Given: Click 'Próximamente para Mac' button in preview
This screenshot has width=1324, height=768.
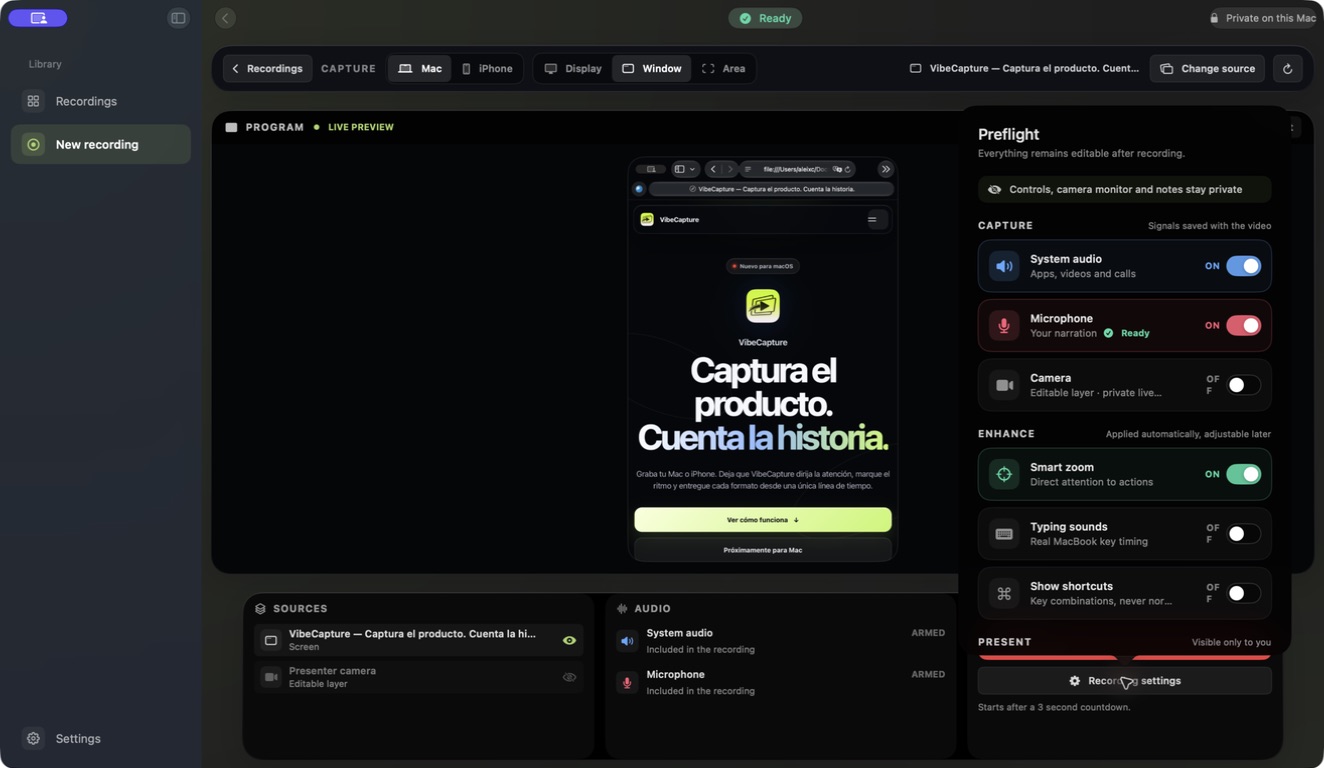Looking at the screenshot, I should pos(763,550).
